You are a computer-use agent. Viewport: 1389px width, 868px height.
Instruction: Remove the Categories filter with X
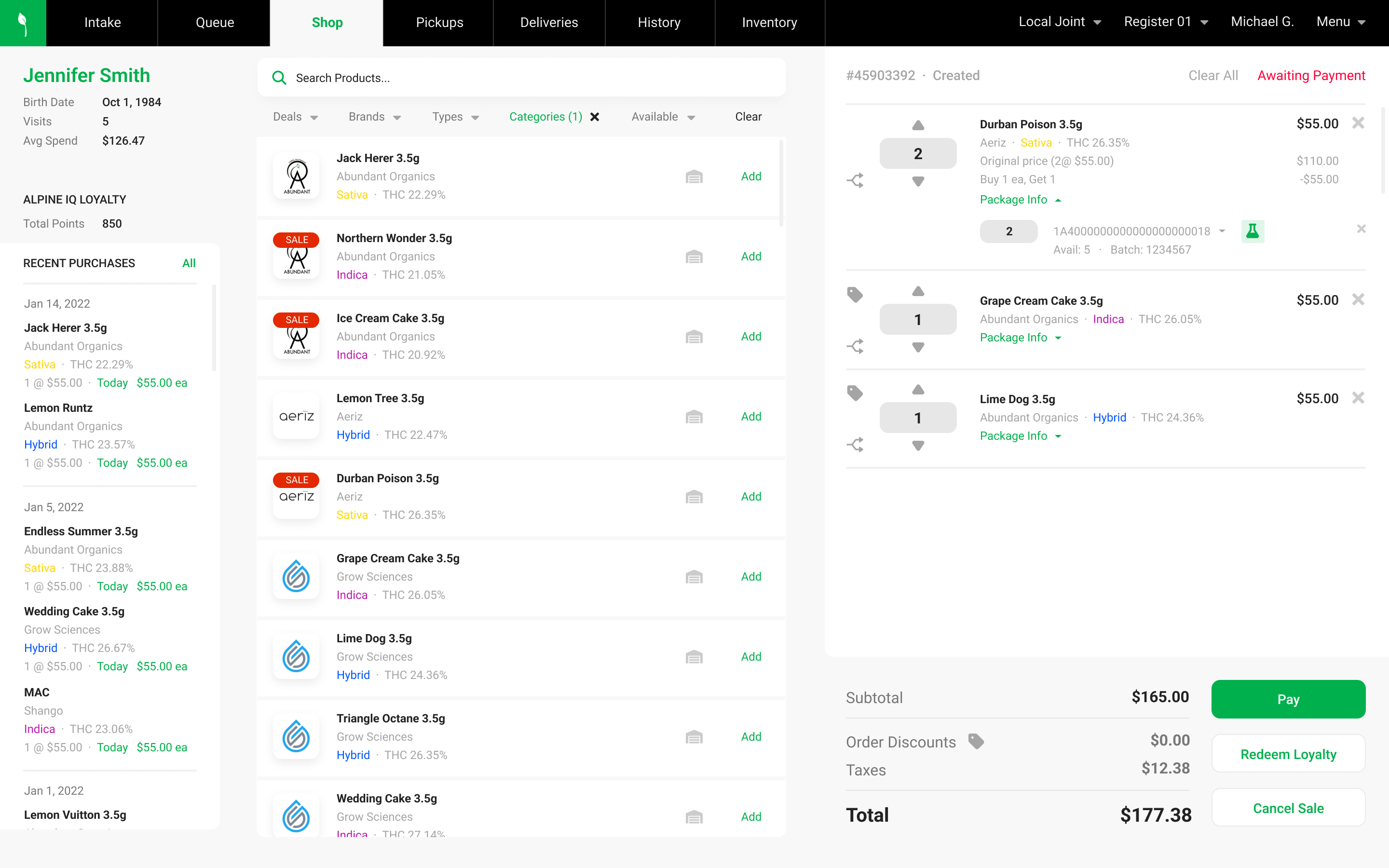595,117
